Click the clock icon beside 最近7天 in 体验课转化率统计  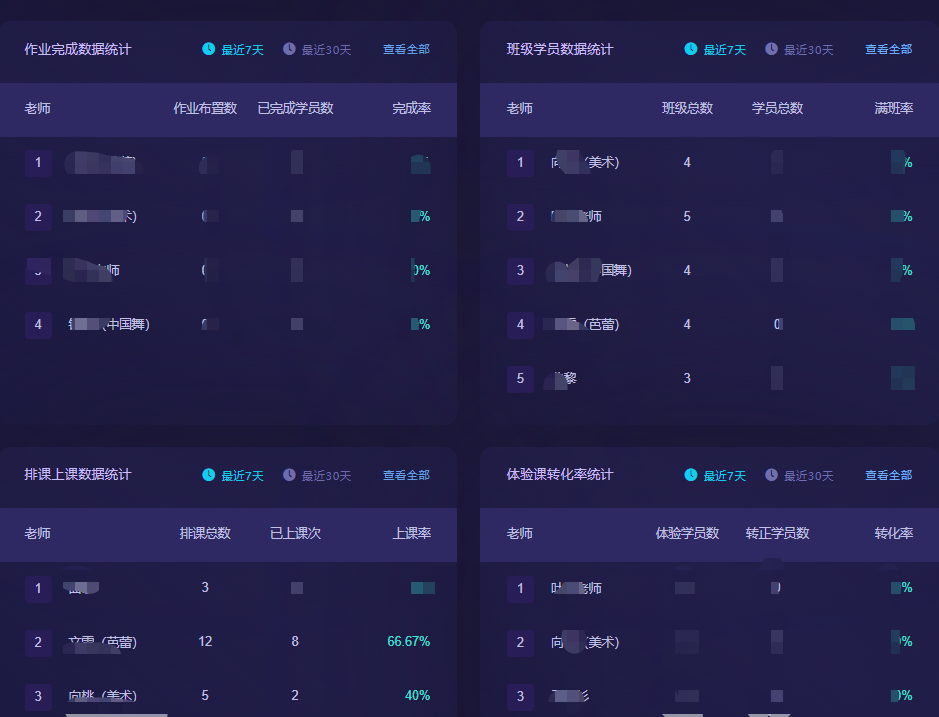pos(690,474)
